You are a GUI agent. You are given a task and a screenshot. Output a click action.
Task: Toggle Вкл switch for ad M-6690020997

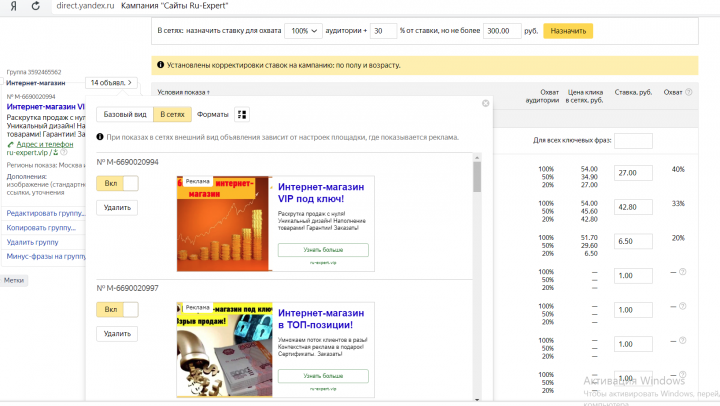click(117, 310)
